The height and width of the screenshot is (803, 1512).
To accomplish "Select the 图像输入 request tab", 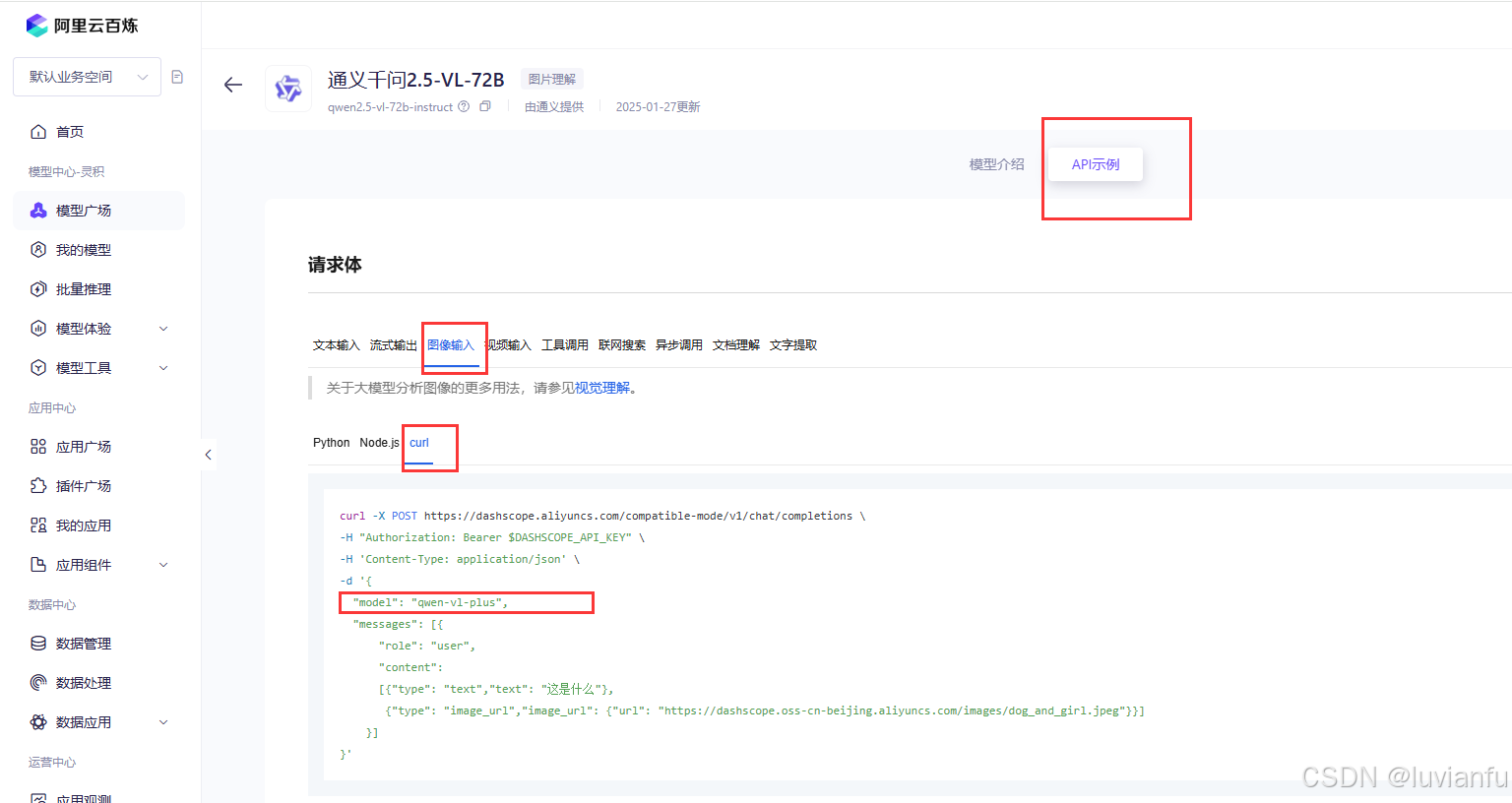I will tap(451, 345).
